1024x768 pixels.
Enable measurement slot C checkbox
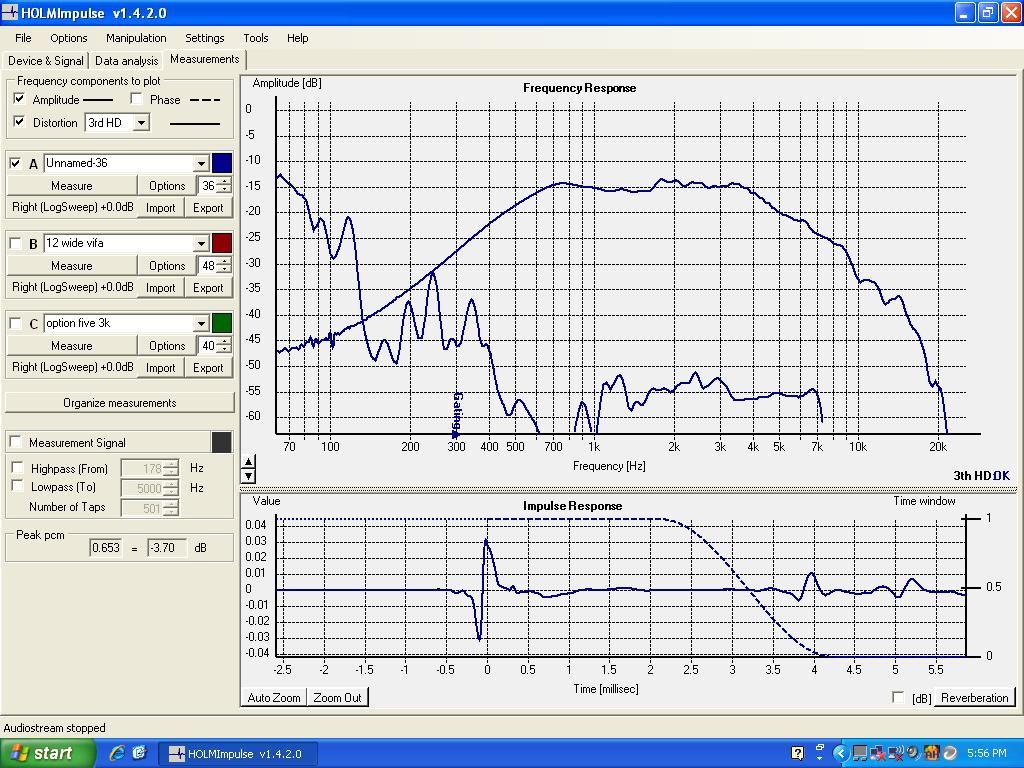click(x=15, y=323)
